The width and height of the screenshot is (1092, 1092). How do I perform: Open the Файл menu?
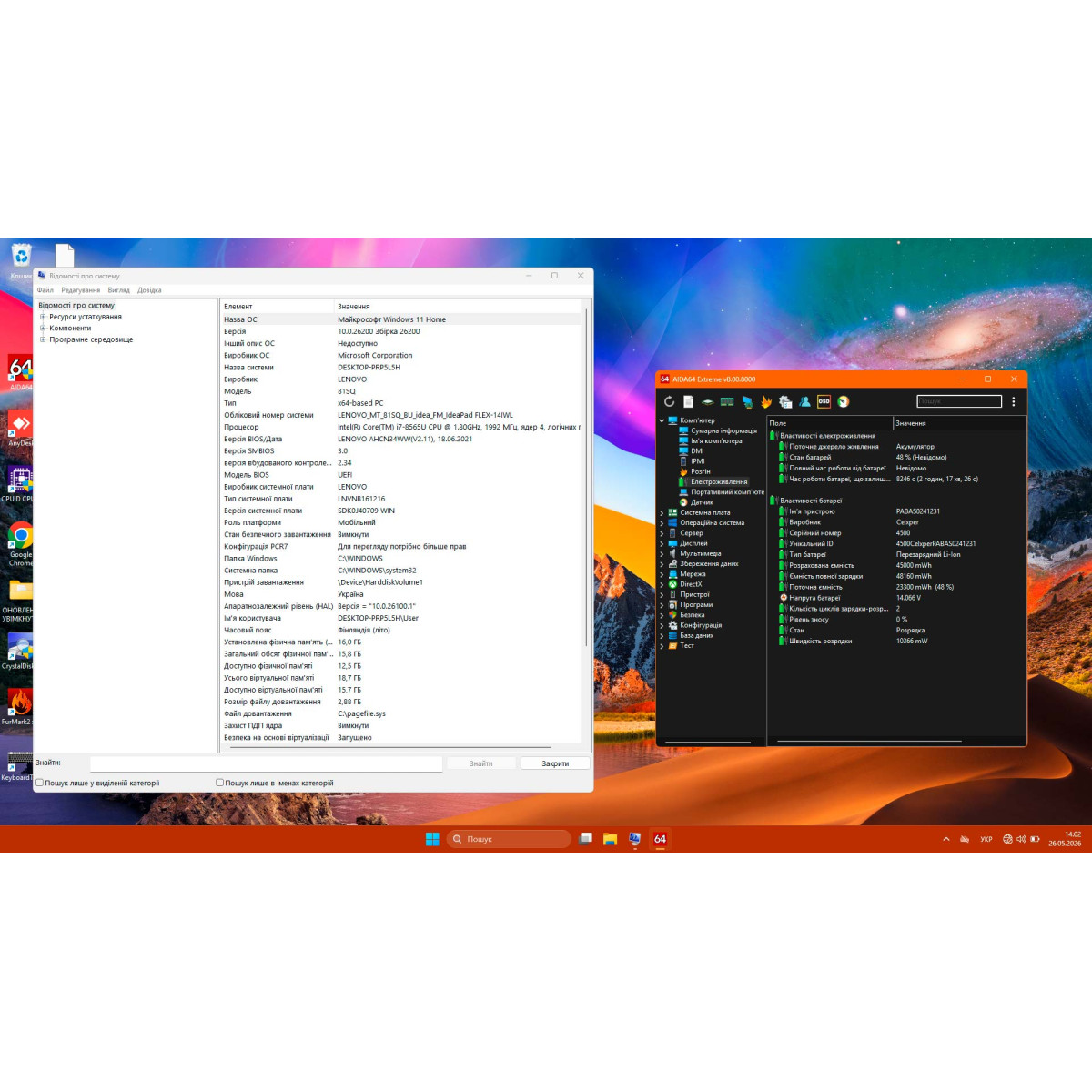pyautogui.click(x=45, y=290)
